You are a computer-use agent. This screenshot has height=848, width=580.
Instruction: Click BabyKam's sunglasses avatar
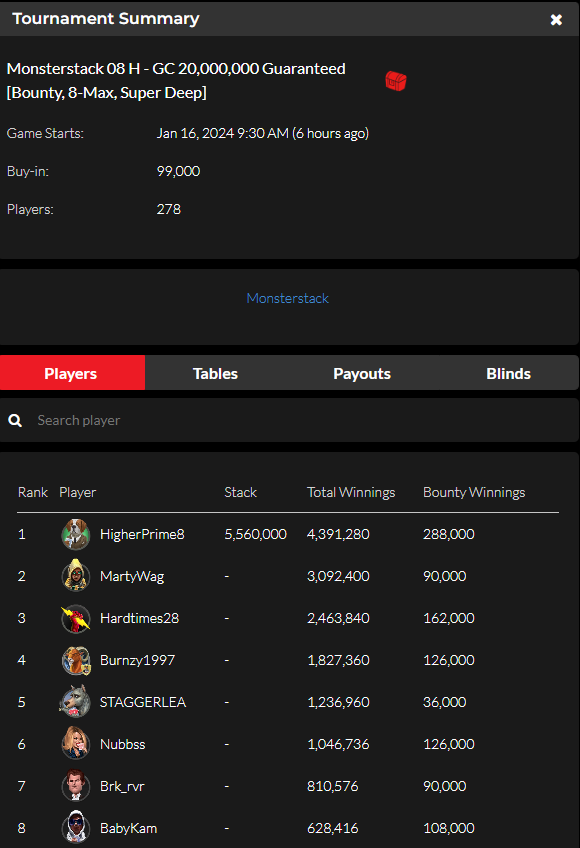click(x=75, y=828)
